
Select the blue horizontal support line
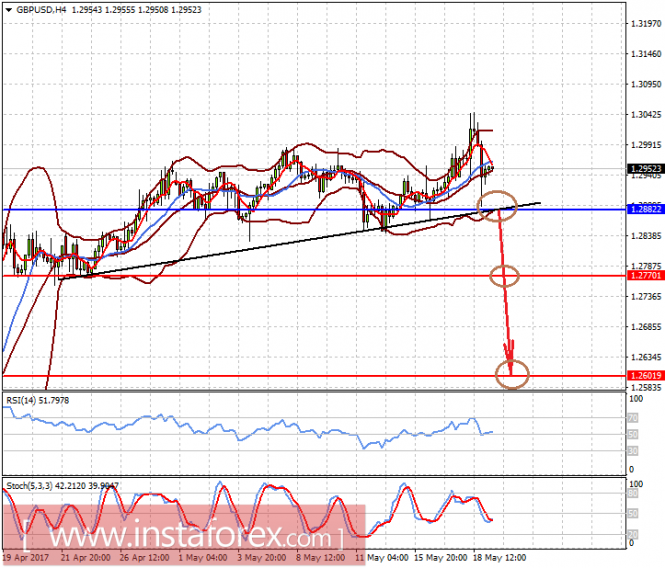click(x=314, y=210)
